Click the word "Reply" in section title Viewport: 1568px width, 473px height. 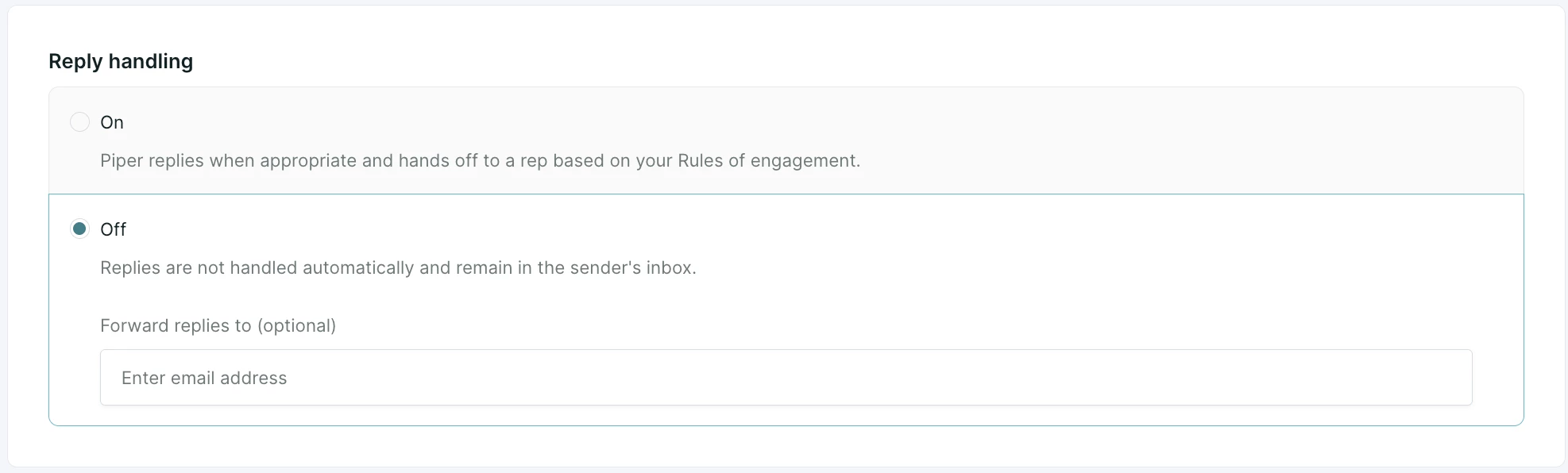click(75, 62)
